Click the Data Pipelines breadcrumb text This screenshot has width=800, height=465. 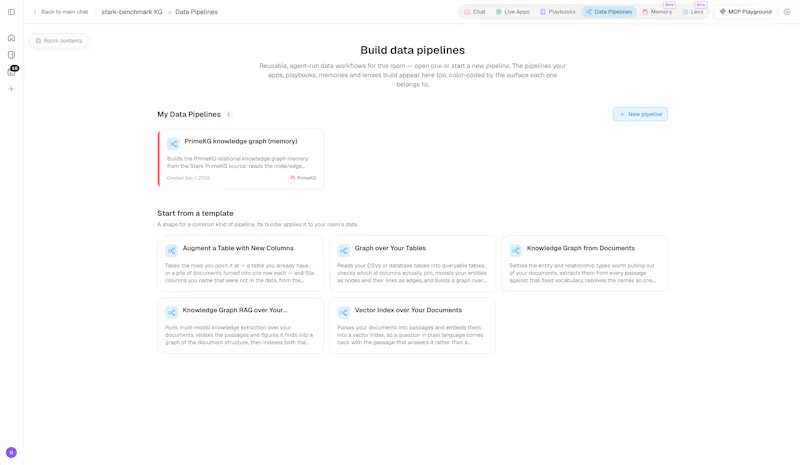point(196,12)
